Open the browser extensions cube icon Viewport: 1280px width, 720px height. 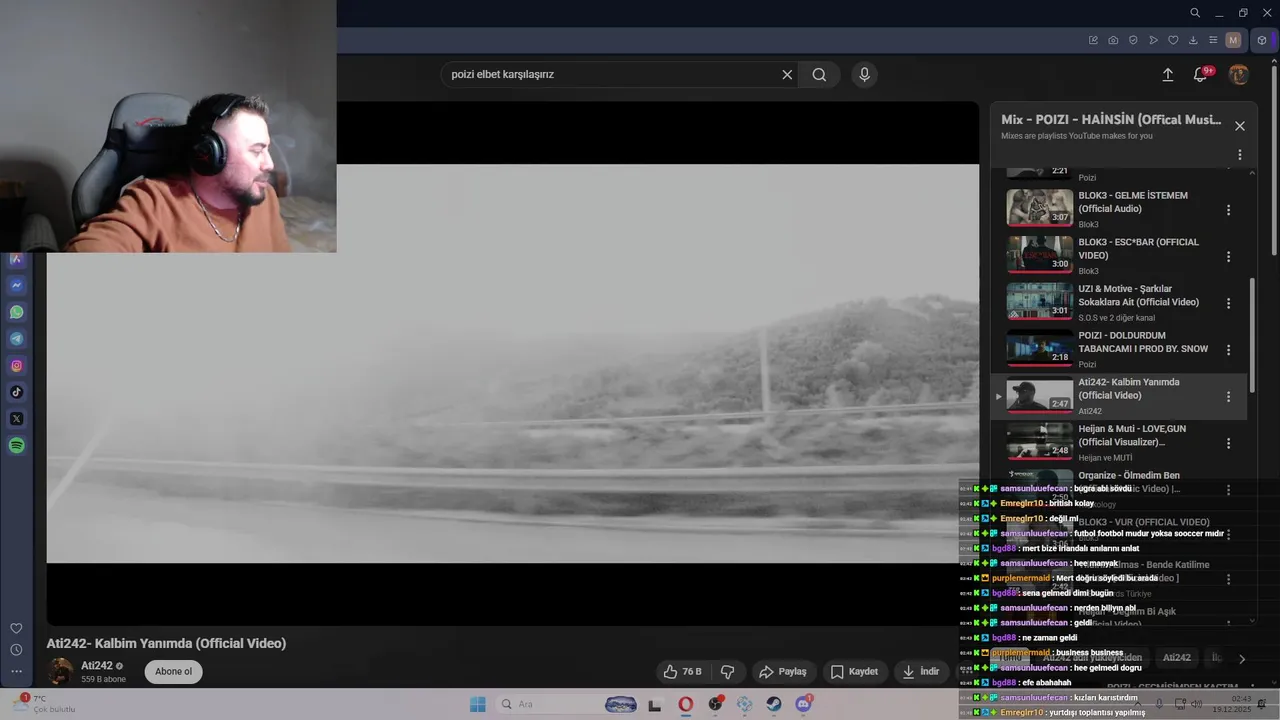(1262, 40)
